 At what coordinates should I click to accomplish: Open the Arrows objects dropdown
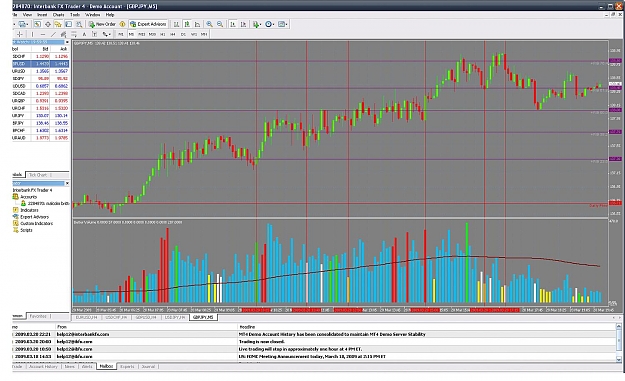point(106,34)
